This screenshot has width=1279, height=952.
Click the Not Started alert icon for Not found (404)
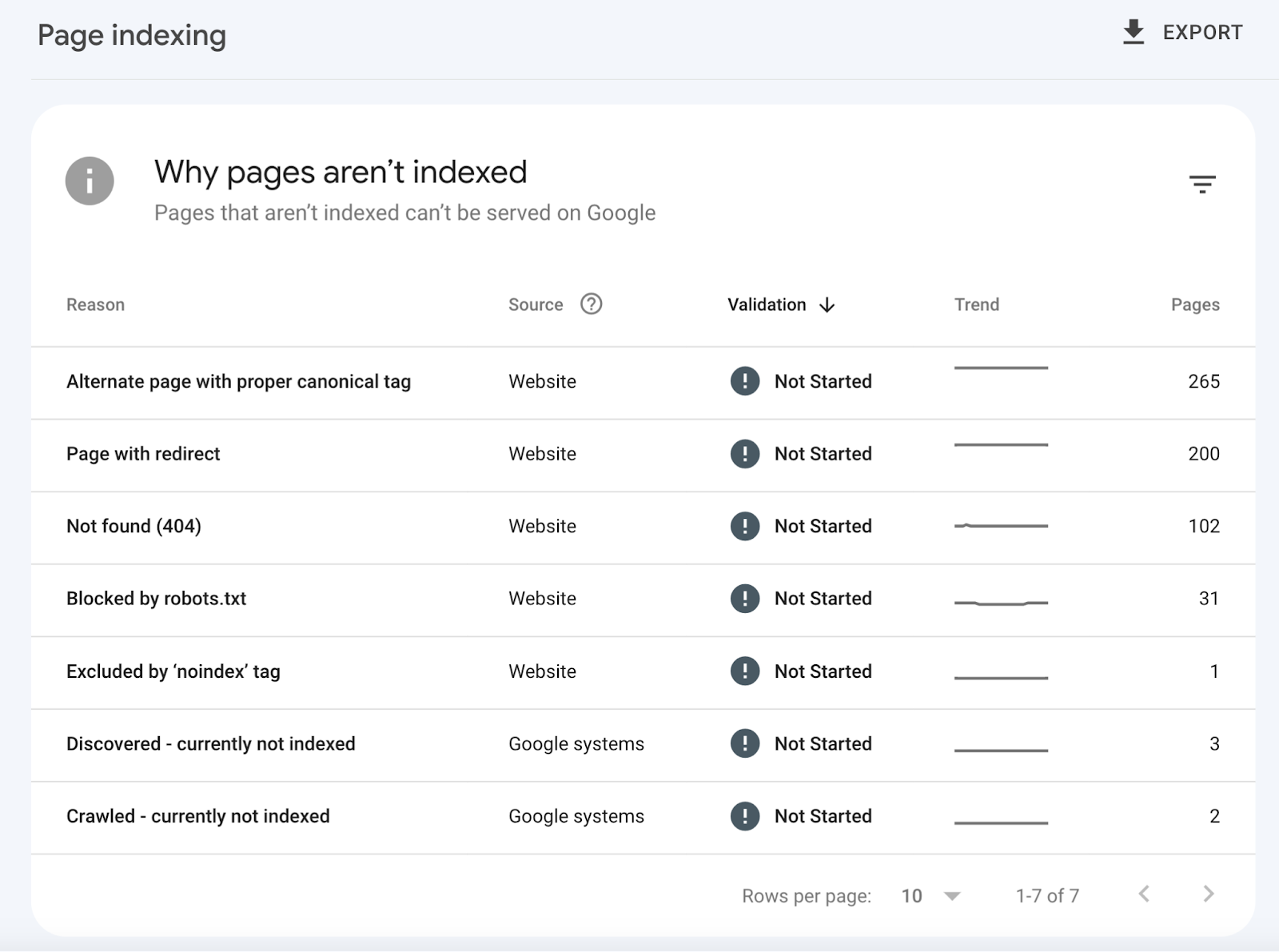point(744,526)
